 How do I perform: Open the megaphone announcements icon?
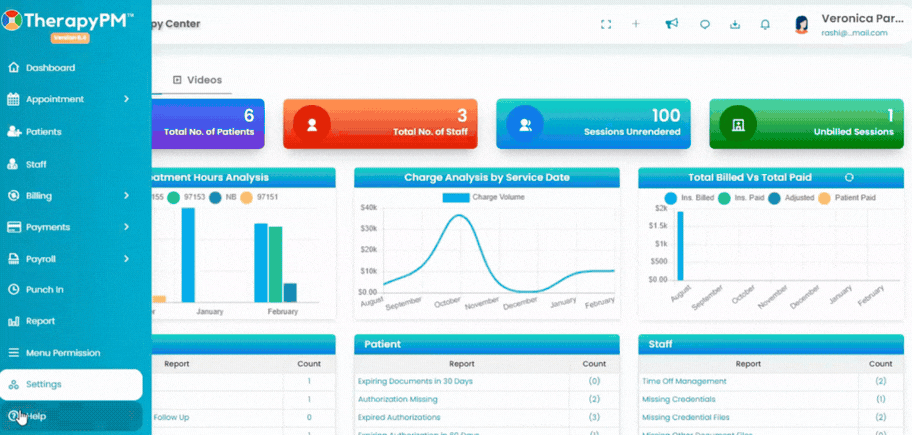[x=672, y=24]
